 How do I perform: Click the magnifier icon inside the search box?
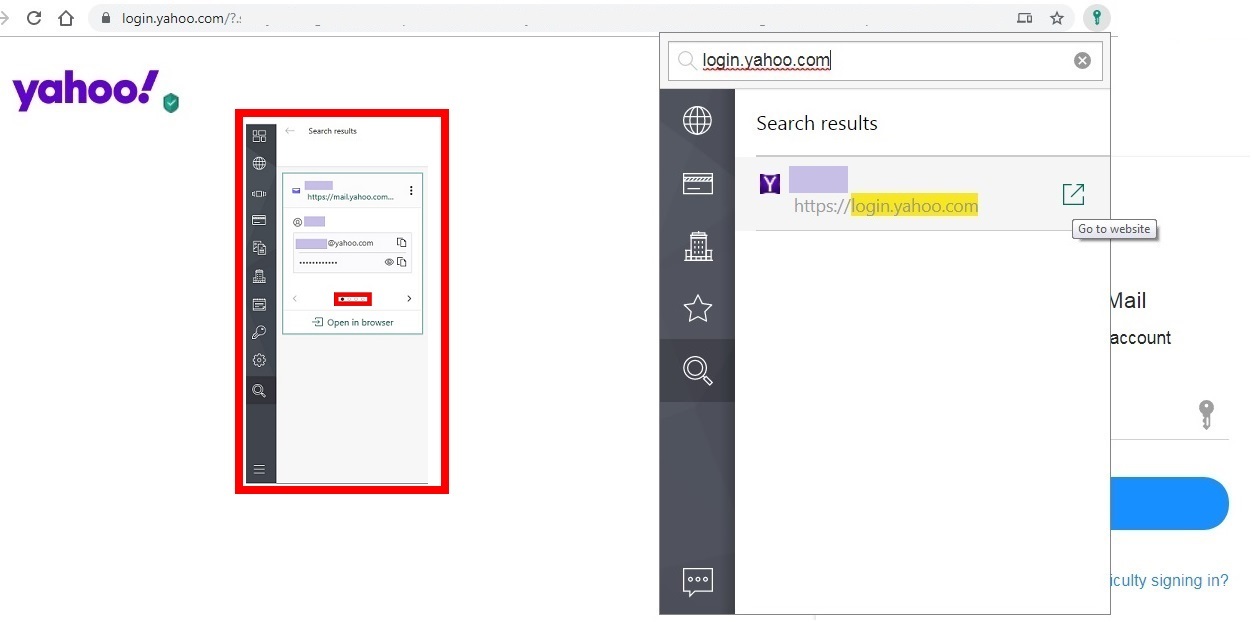pyautogui.click(x=687, y=61)
